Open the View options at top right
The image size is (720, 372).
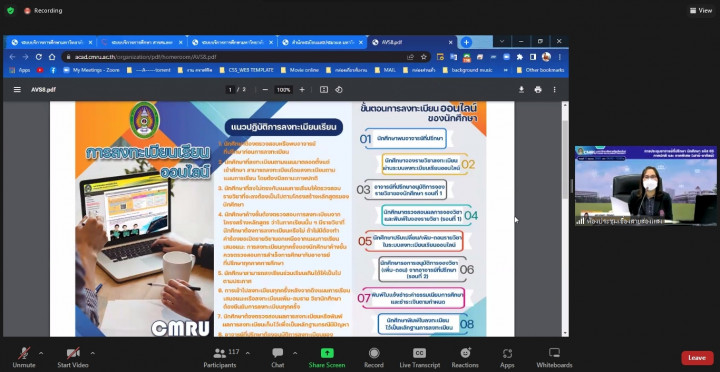[701, 10]
